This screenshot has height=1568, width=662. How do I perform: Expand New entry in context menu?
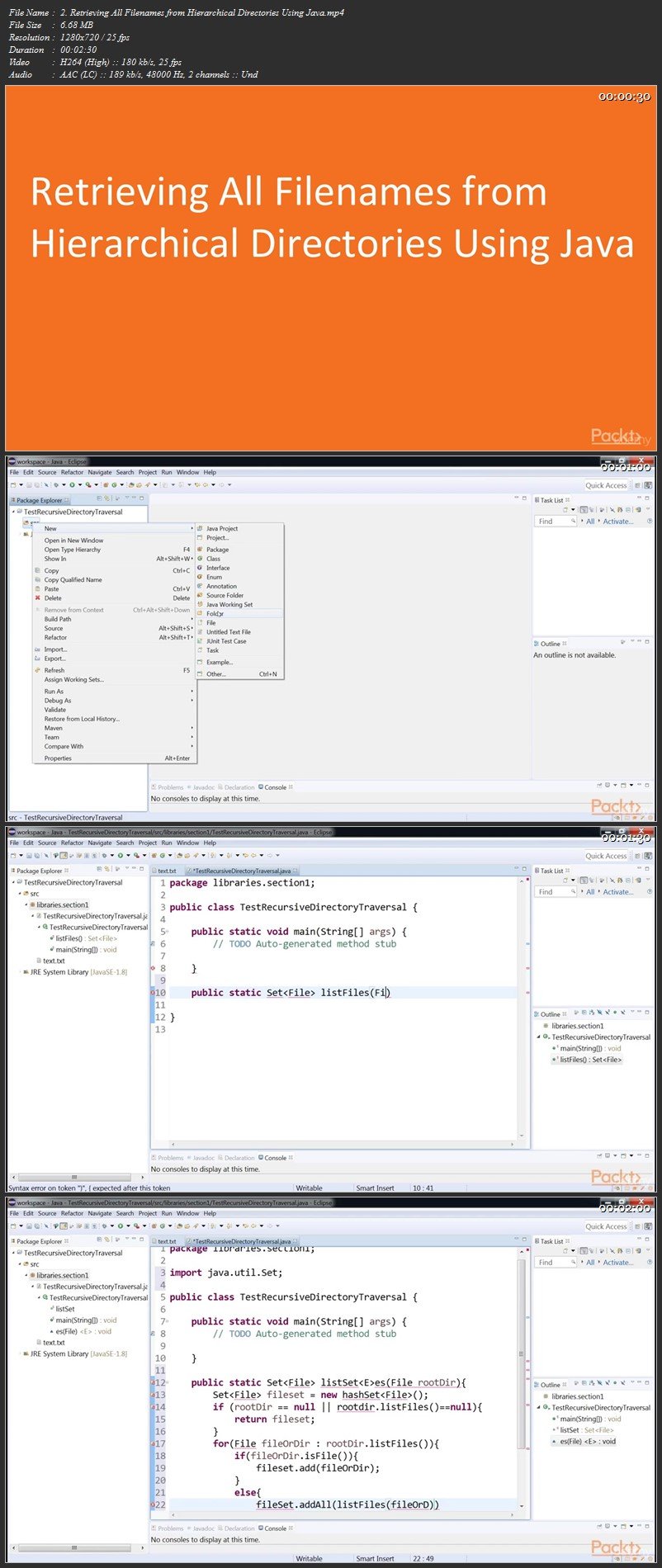(x=114, y=528)
